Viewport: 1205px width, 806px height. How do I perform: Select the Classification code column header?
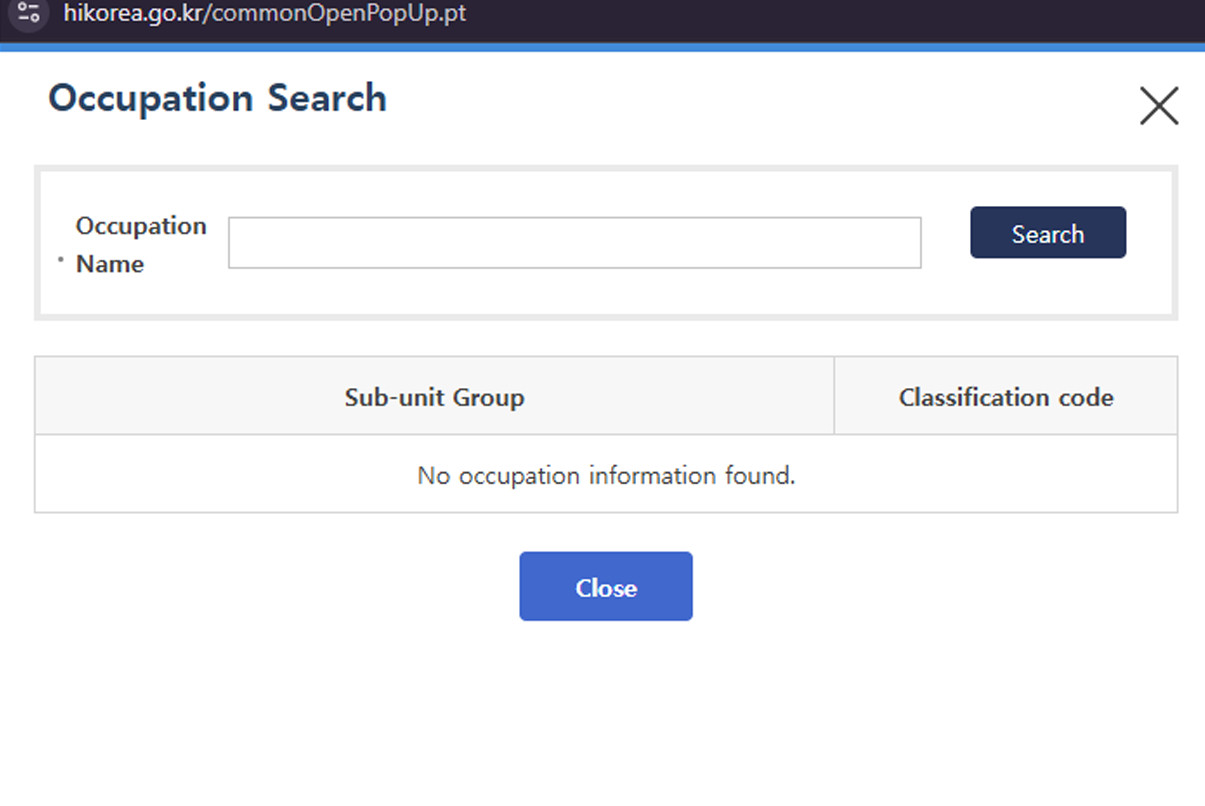click(x=1005, y=397)
